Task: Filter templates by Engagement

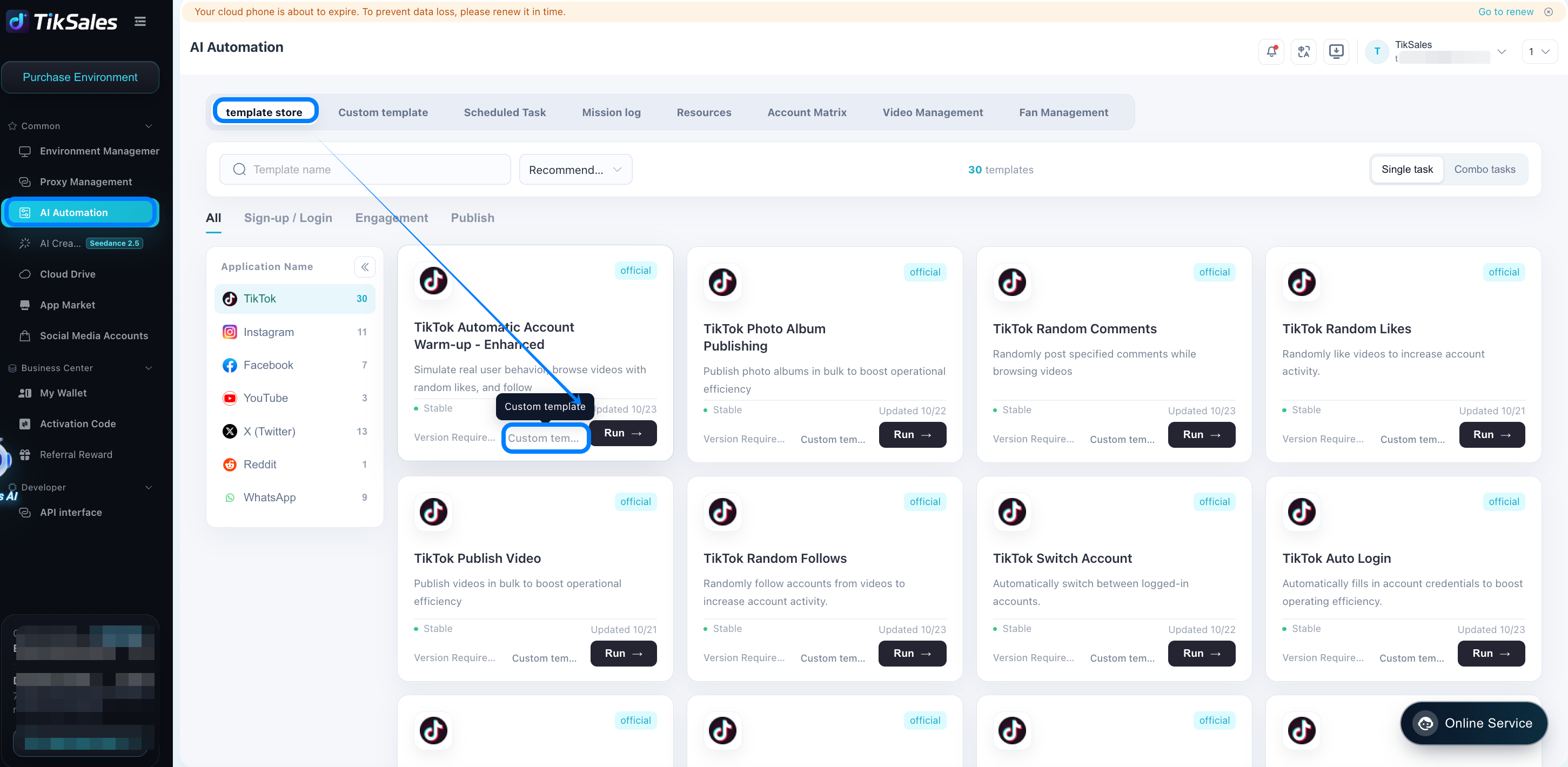Action: click(391, 218)
